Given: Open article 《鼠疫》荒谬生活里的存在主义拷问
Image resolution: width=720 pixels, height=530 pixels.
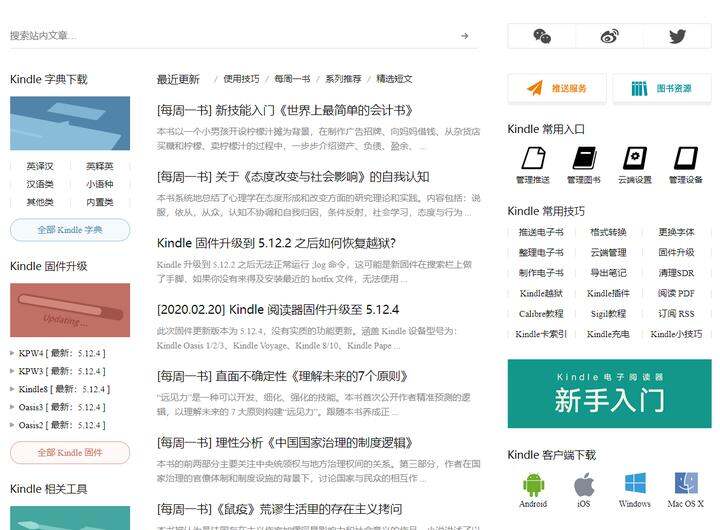Looking at the screenshot, I should (279, 509).
